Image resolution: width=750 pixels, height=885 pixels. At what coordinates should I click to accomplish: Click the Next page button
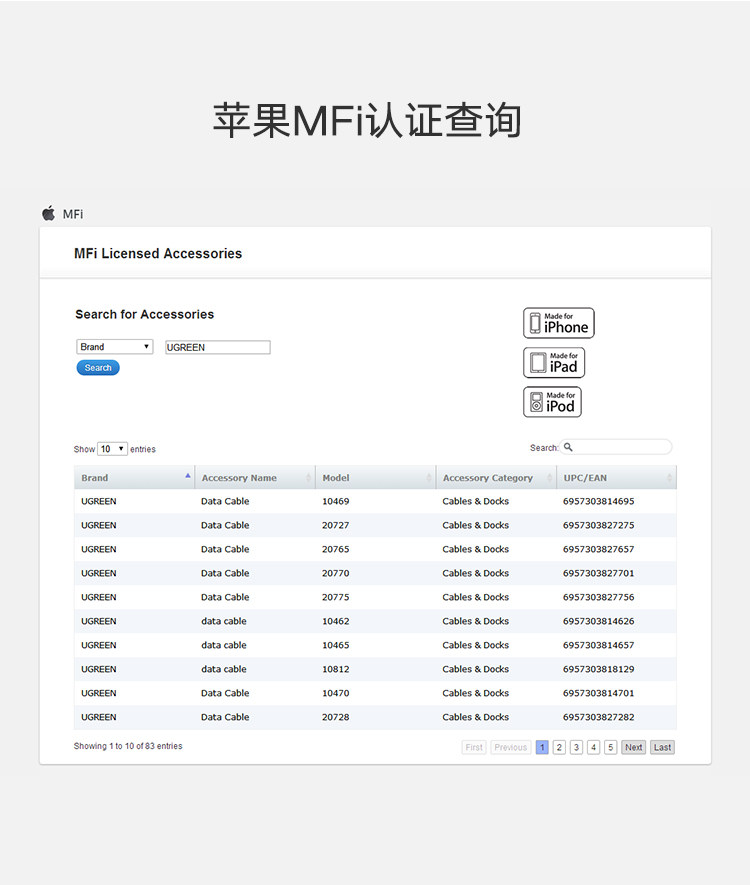634,747
